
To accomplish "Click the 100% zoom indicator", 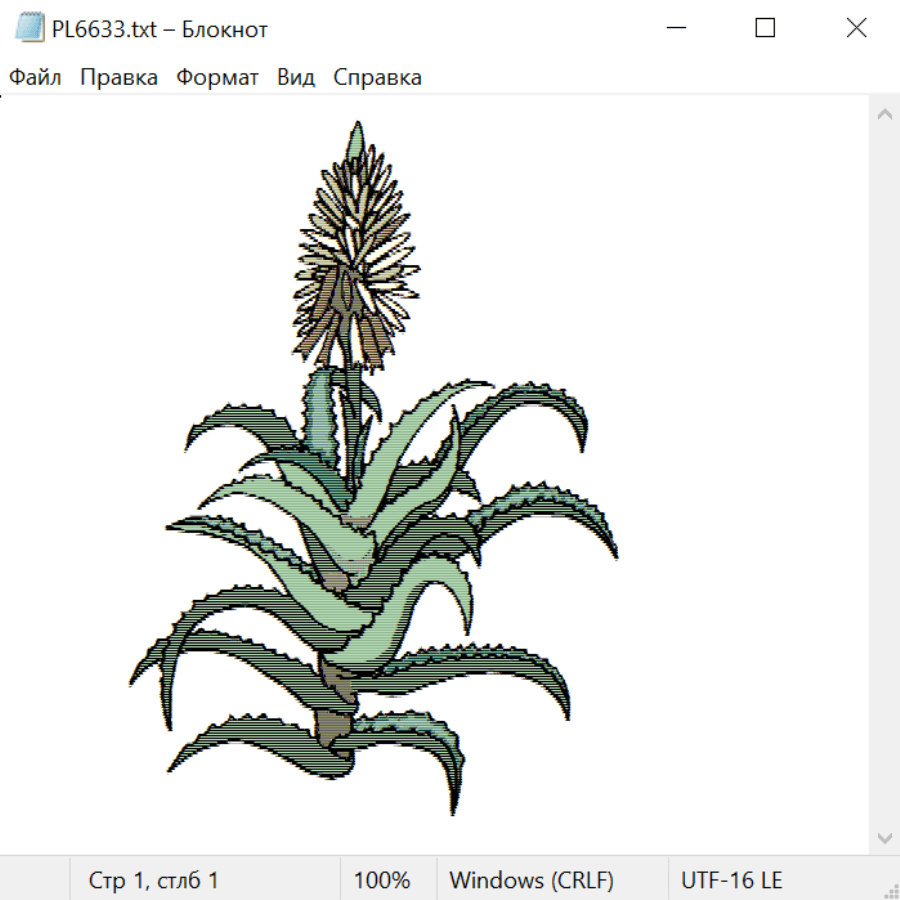I will pos(382,880).
